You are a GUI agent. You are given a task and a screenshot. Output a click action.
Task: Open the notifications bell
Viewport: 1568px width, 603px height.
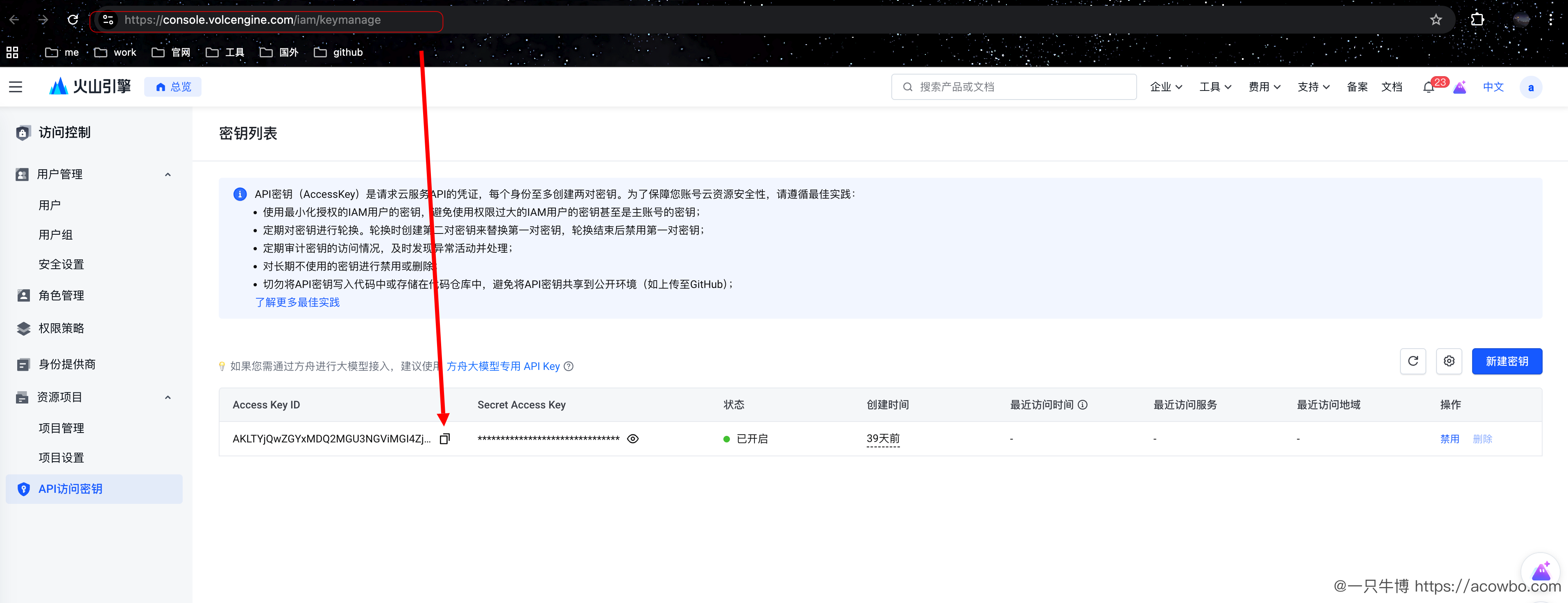pyautogui.click(x=1428, y=87)
